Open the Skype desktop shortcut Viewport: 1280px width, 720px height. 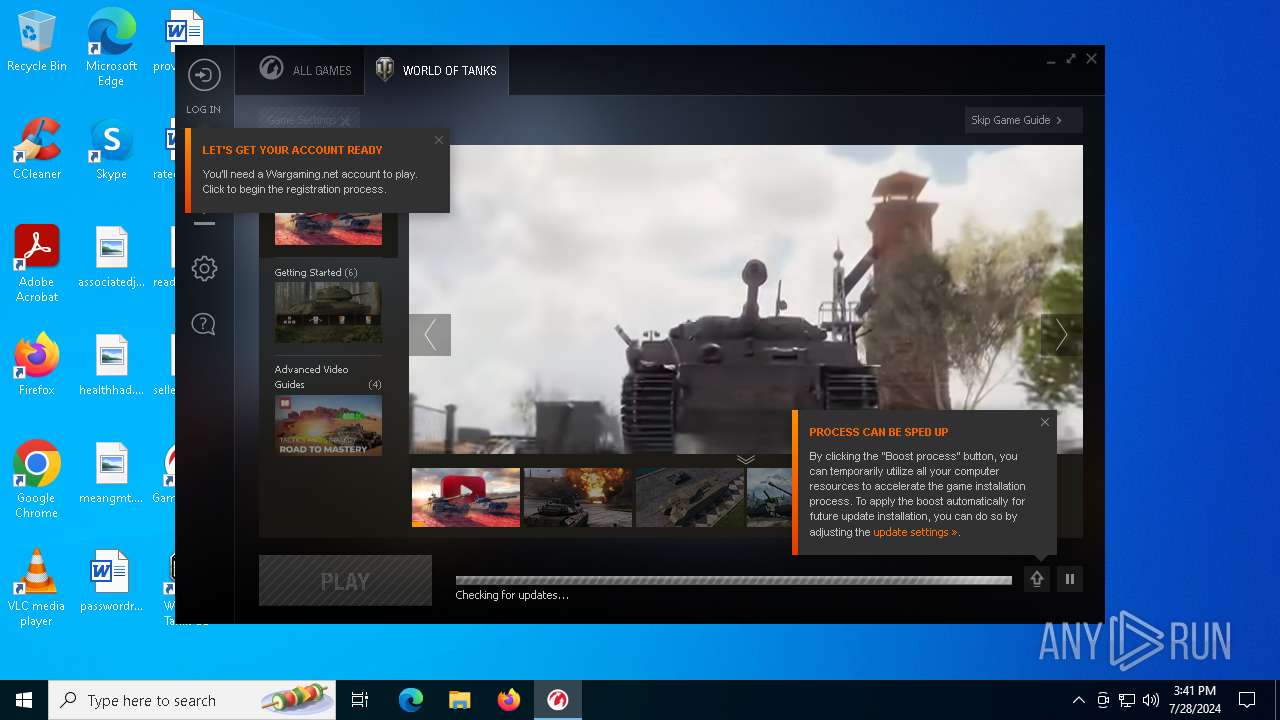coord(111,149)
